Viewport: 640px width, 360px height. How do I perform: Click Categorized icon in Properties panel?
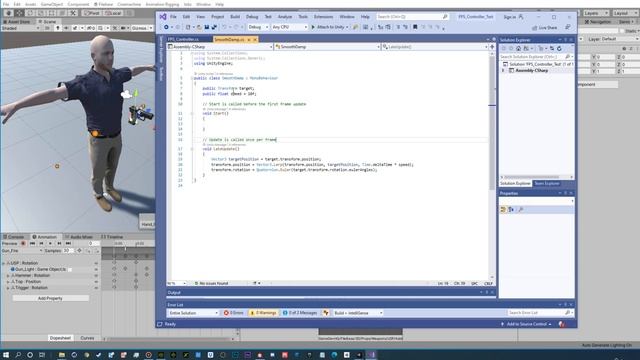point(503,209)
